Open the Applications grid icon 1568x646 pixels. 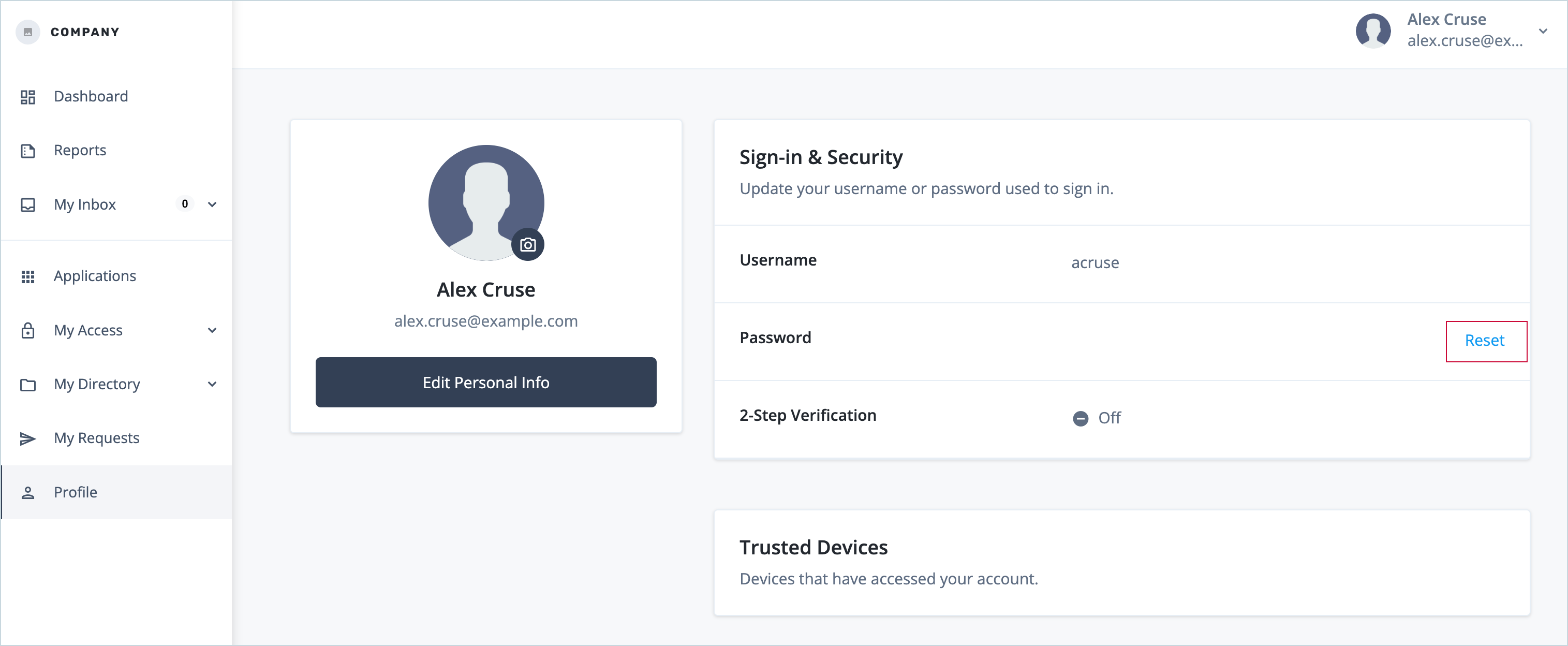28,276
